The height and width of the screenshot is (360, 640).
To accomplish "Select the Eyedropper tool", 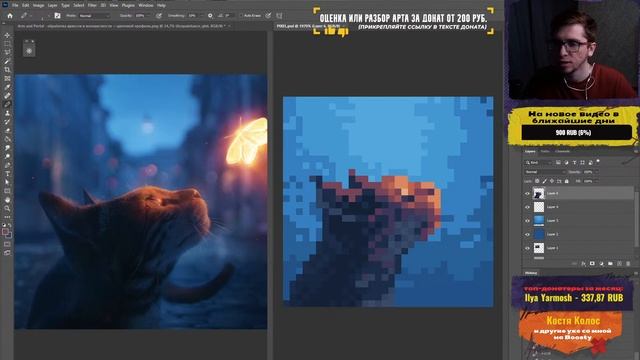I will coord(7,87).
